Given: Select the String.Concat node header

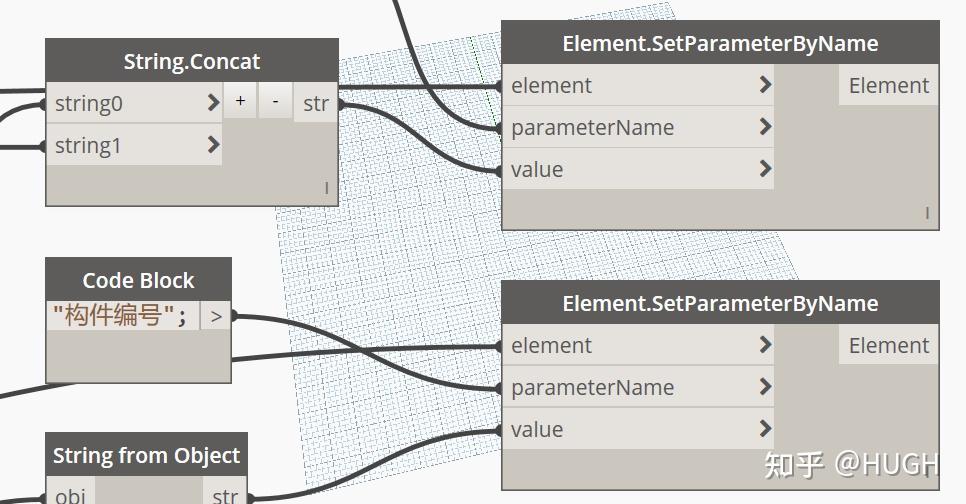Looking at the screenshot, I should (x=192, y=61).
